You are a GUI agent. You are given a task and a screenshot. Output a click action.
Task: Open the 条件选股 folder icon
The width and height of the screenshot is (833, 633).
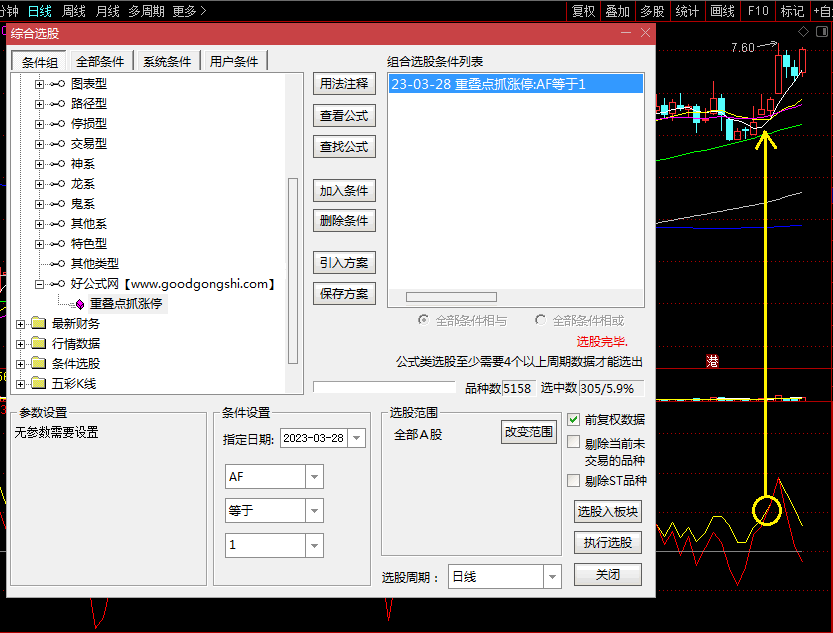(x=38, y=364)
